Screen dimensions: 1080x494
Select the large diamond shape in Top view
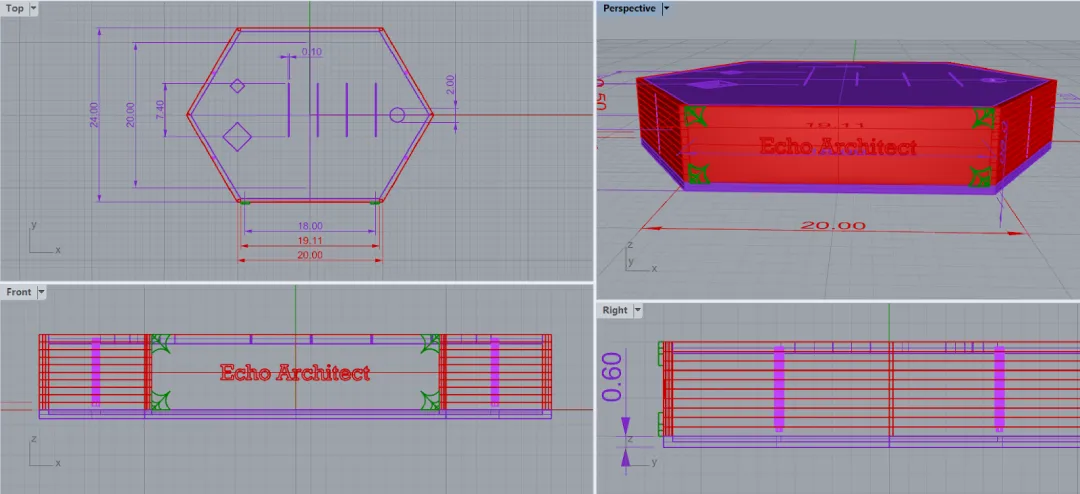[237, 136]
